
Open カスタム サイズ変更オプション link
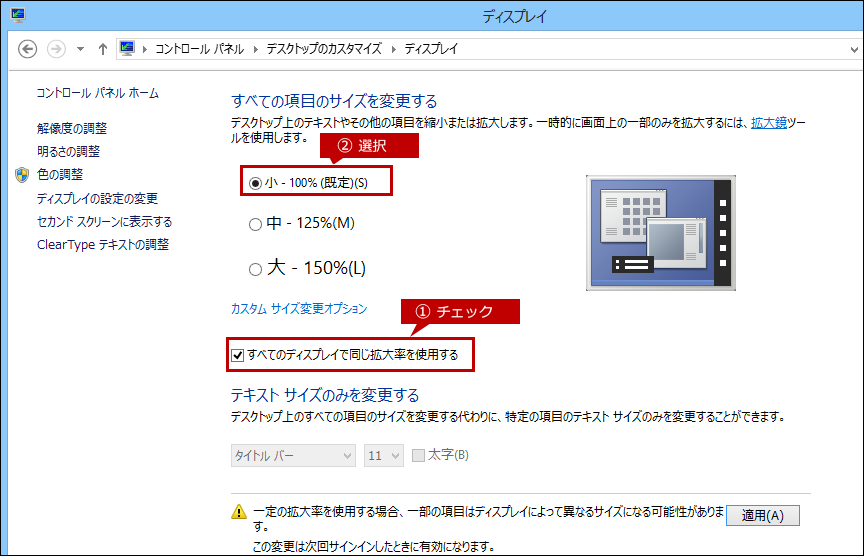pyautogui.click(x=299, y=309)
